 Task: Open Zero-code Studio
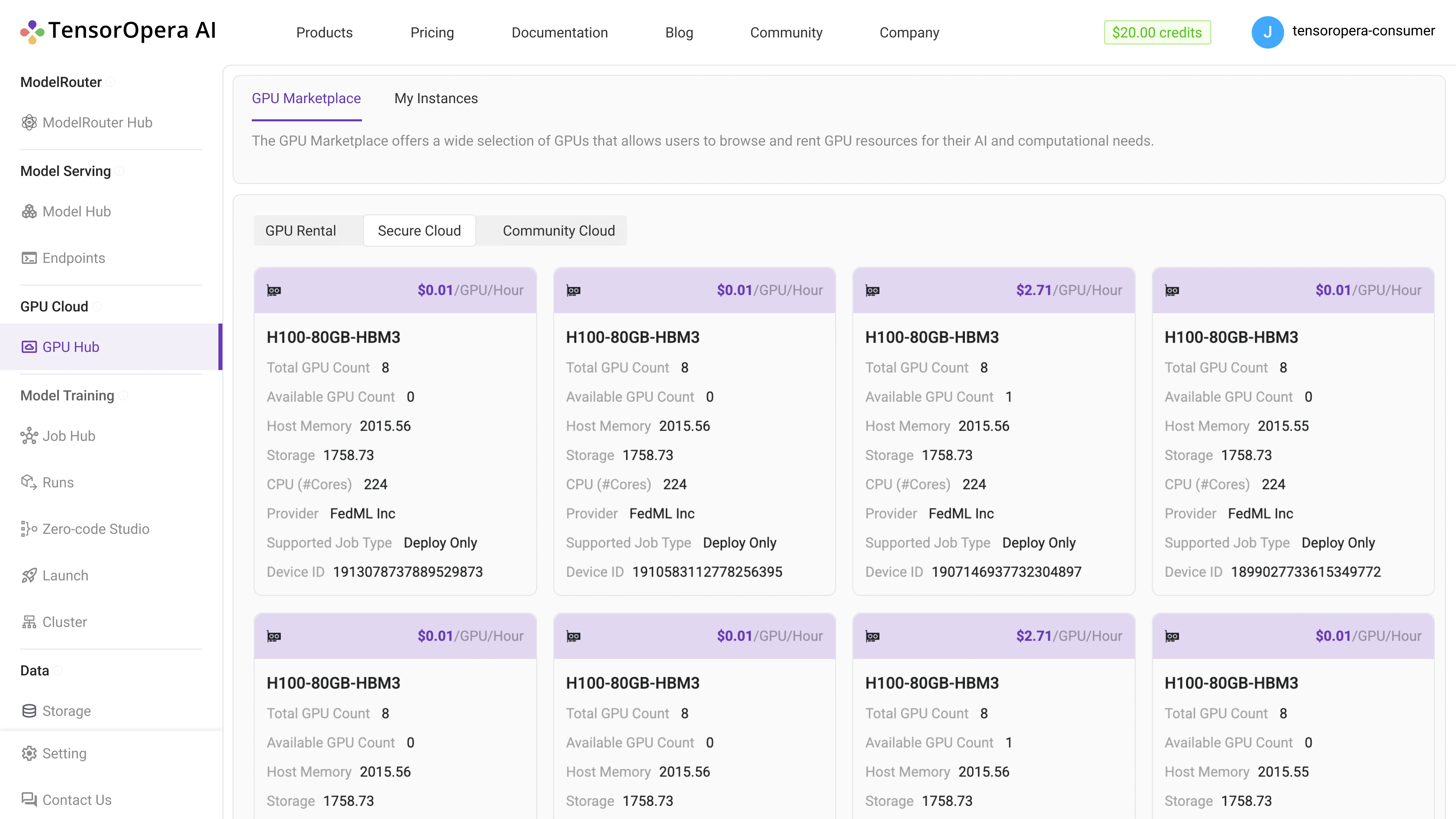[95, 528]
